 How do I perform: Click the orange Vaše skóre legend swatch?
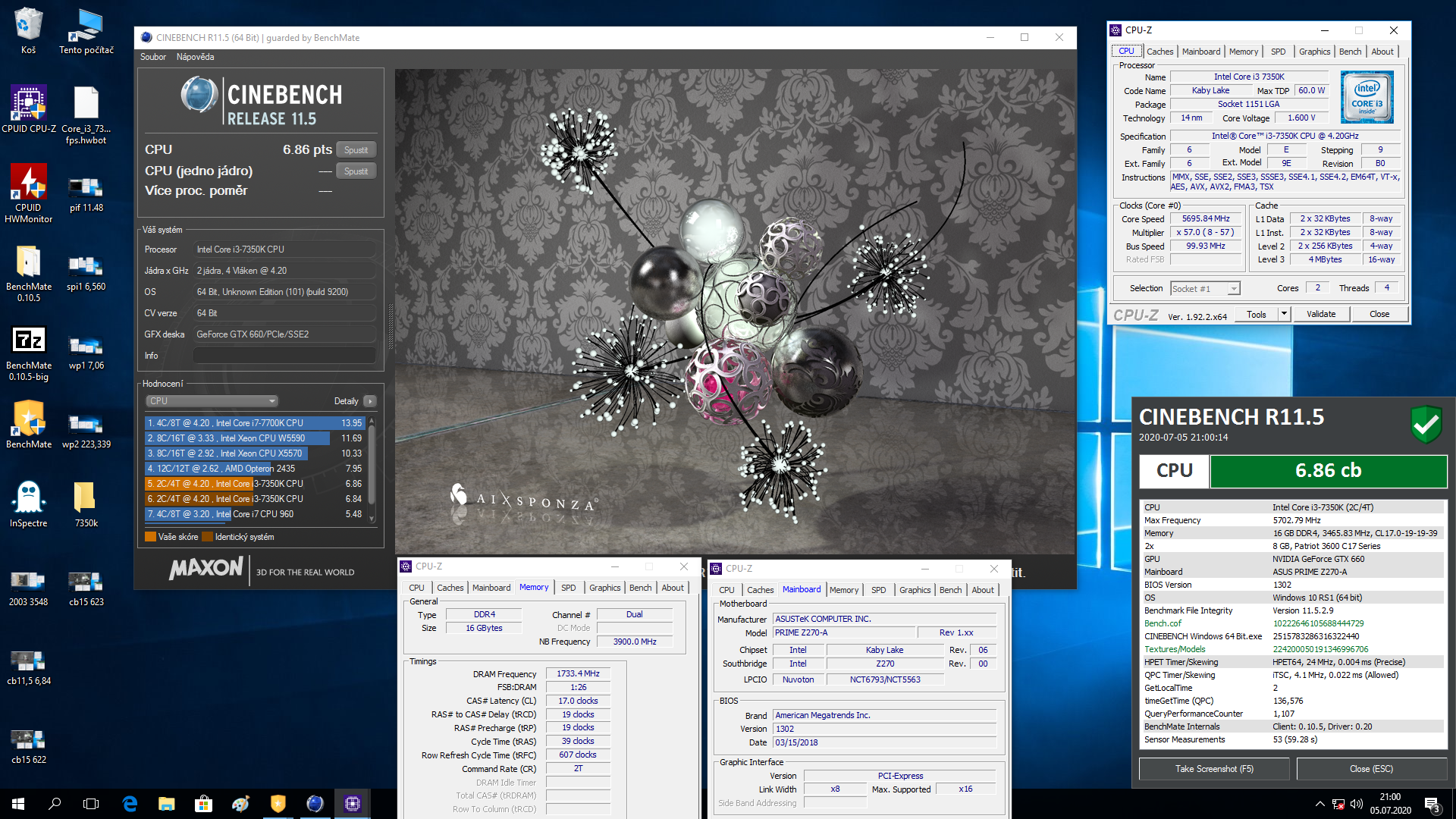150,537
